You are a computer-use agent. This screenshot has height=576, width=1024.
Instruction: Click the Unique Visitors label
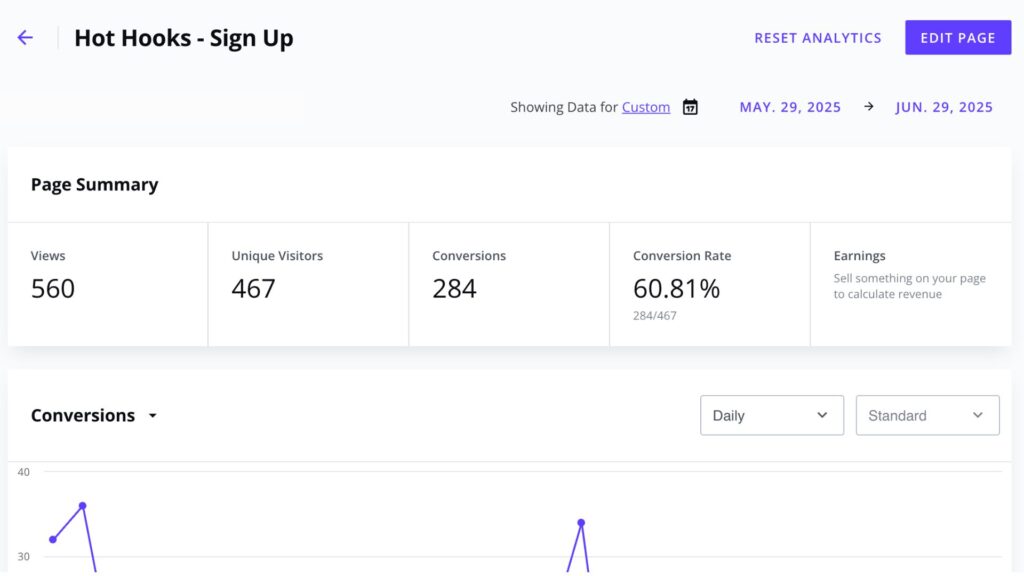[x=277, y=256]
